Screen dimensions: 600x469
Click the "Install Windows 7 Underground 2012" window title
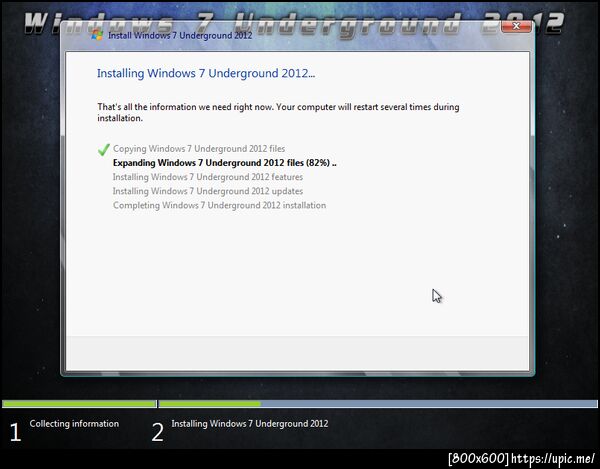click(180, 36)
